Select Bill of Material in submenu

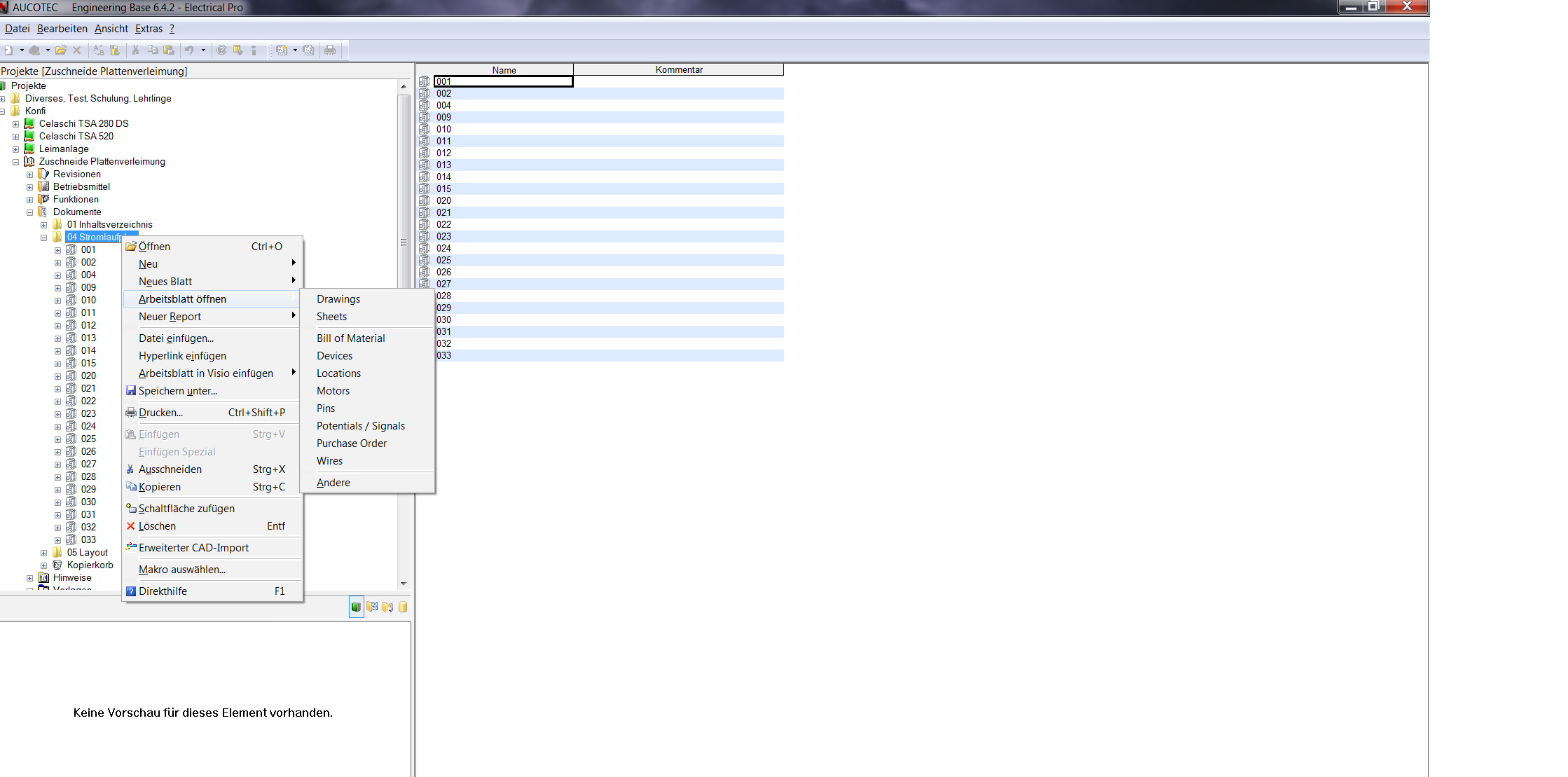[x=367, y=338]
